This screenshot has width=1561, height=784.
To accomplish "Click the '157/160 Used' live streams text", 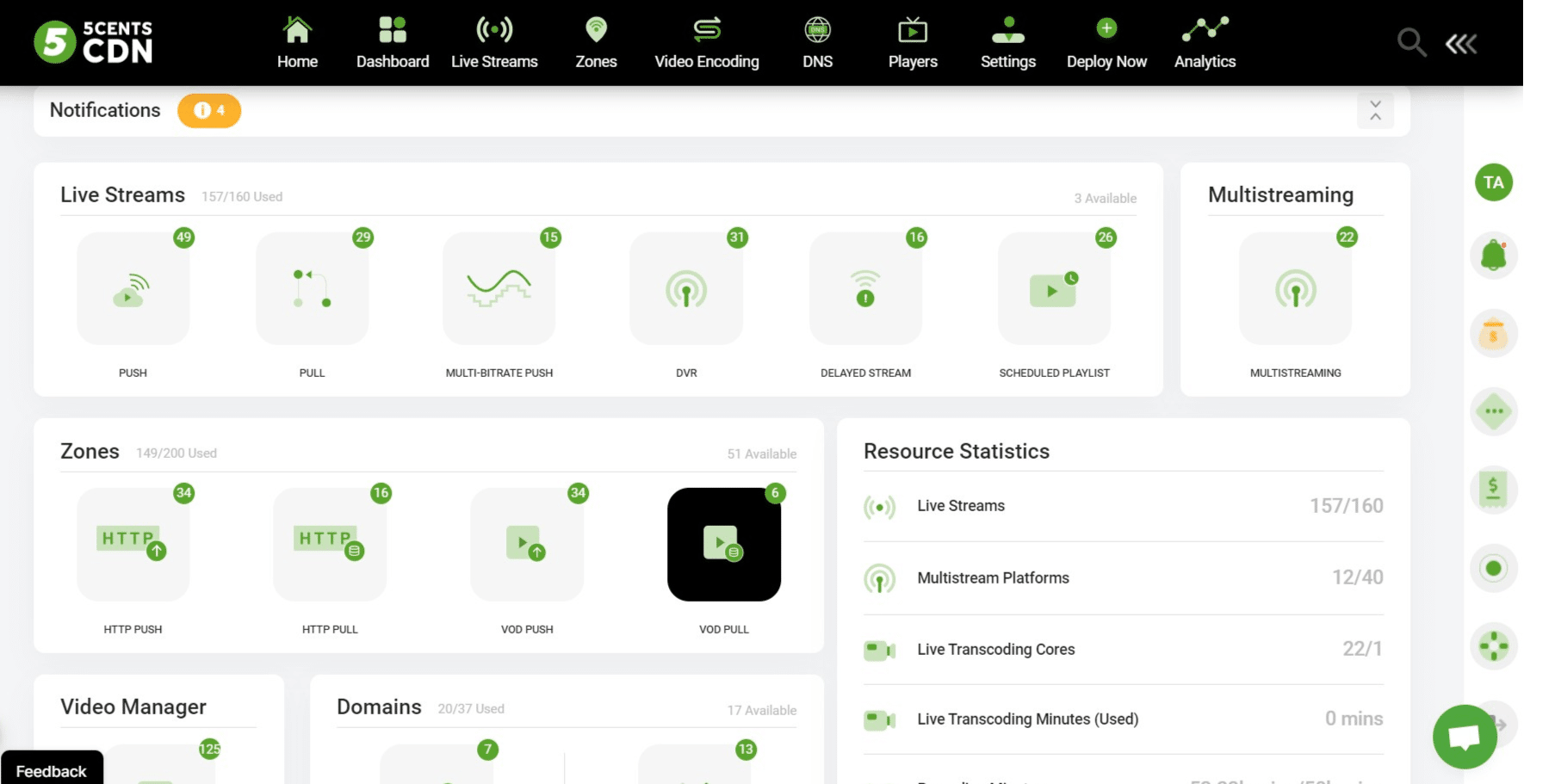I will pos(242,197).
